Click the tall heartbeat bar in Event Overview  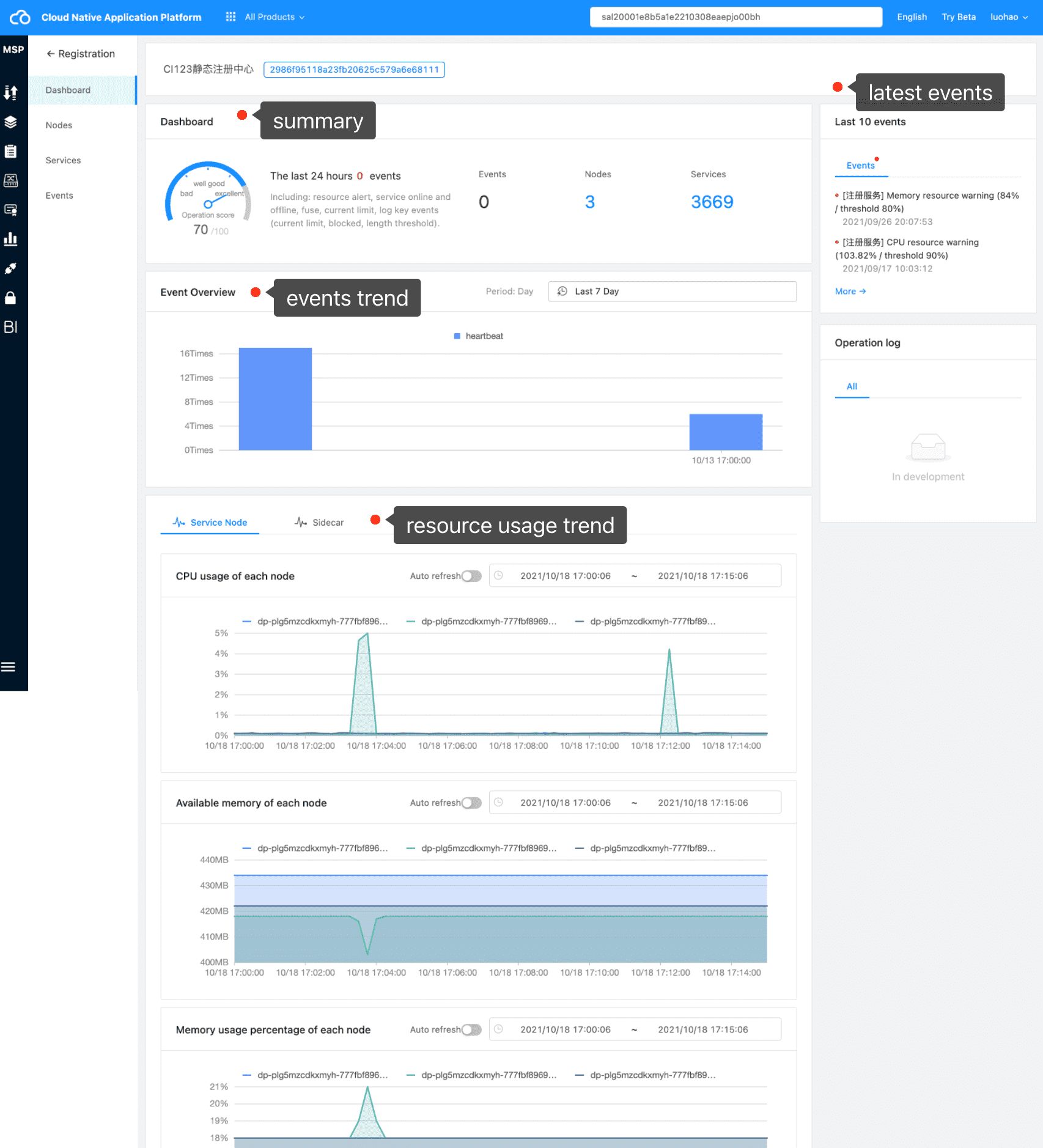click(275, 399)
